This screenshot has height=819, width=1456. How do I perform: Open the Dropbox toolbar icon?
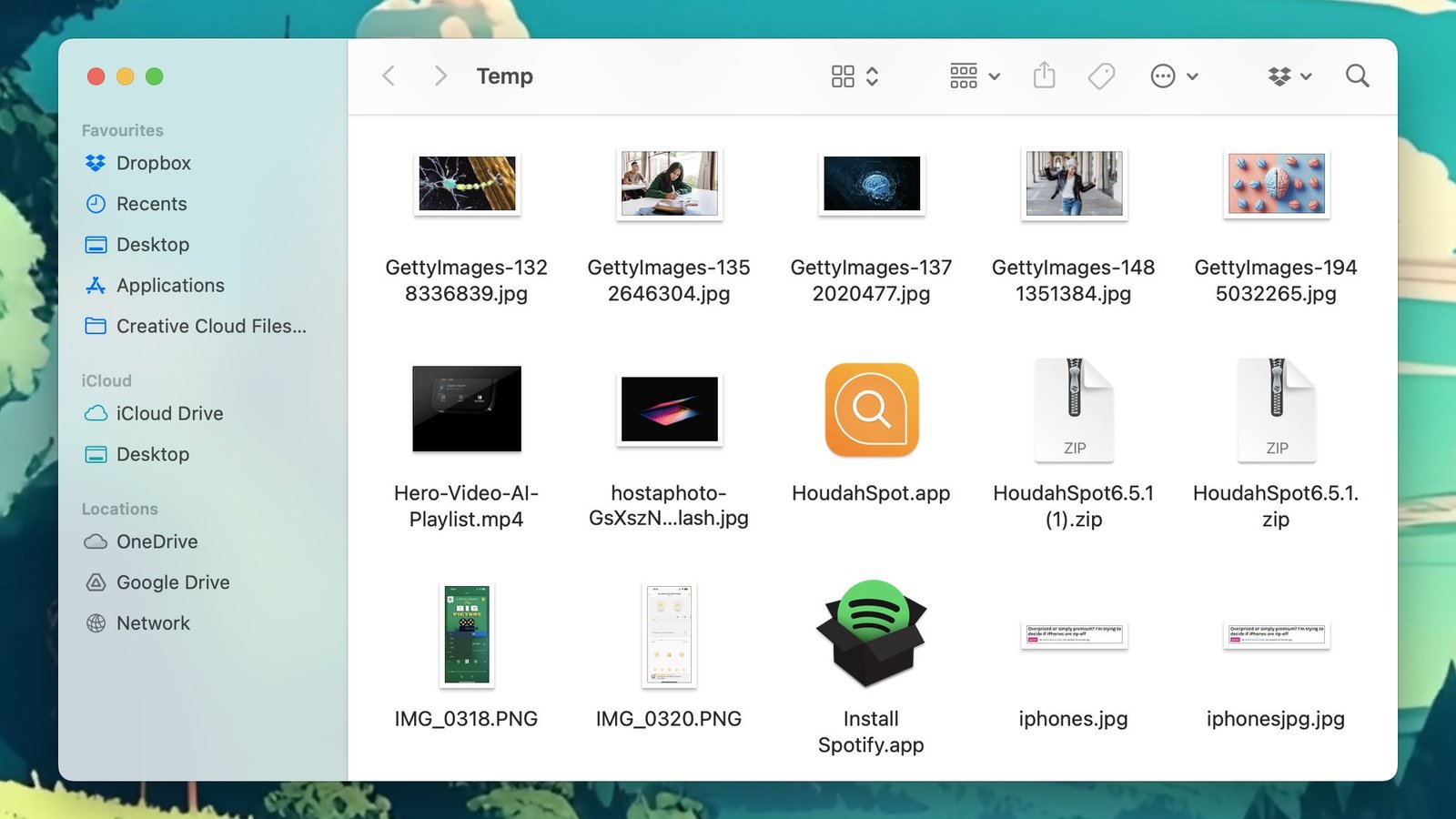(x=1280, y=76)
